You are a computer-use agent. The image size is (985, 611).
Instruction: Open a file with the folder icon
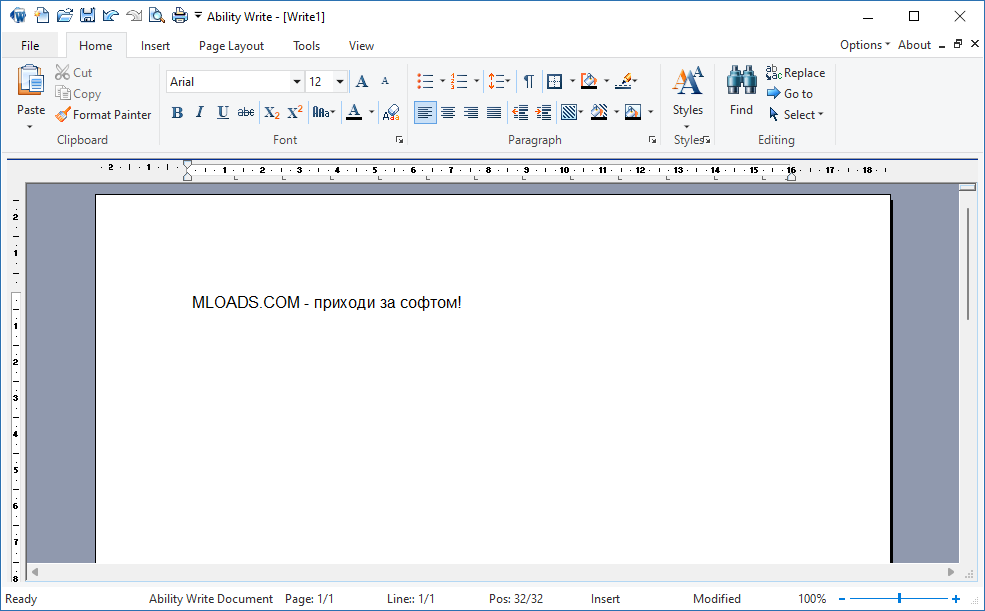click(65, 15)
